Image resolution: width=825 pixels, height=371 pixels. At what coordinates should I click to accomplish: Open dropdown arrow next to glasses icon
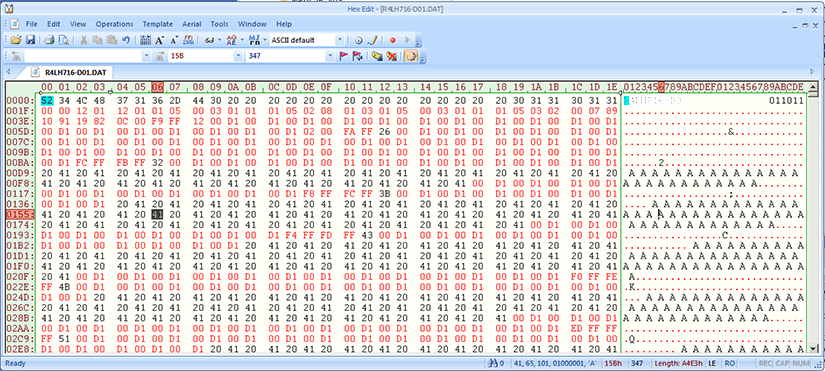click(219, 40)
